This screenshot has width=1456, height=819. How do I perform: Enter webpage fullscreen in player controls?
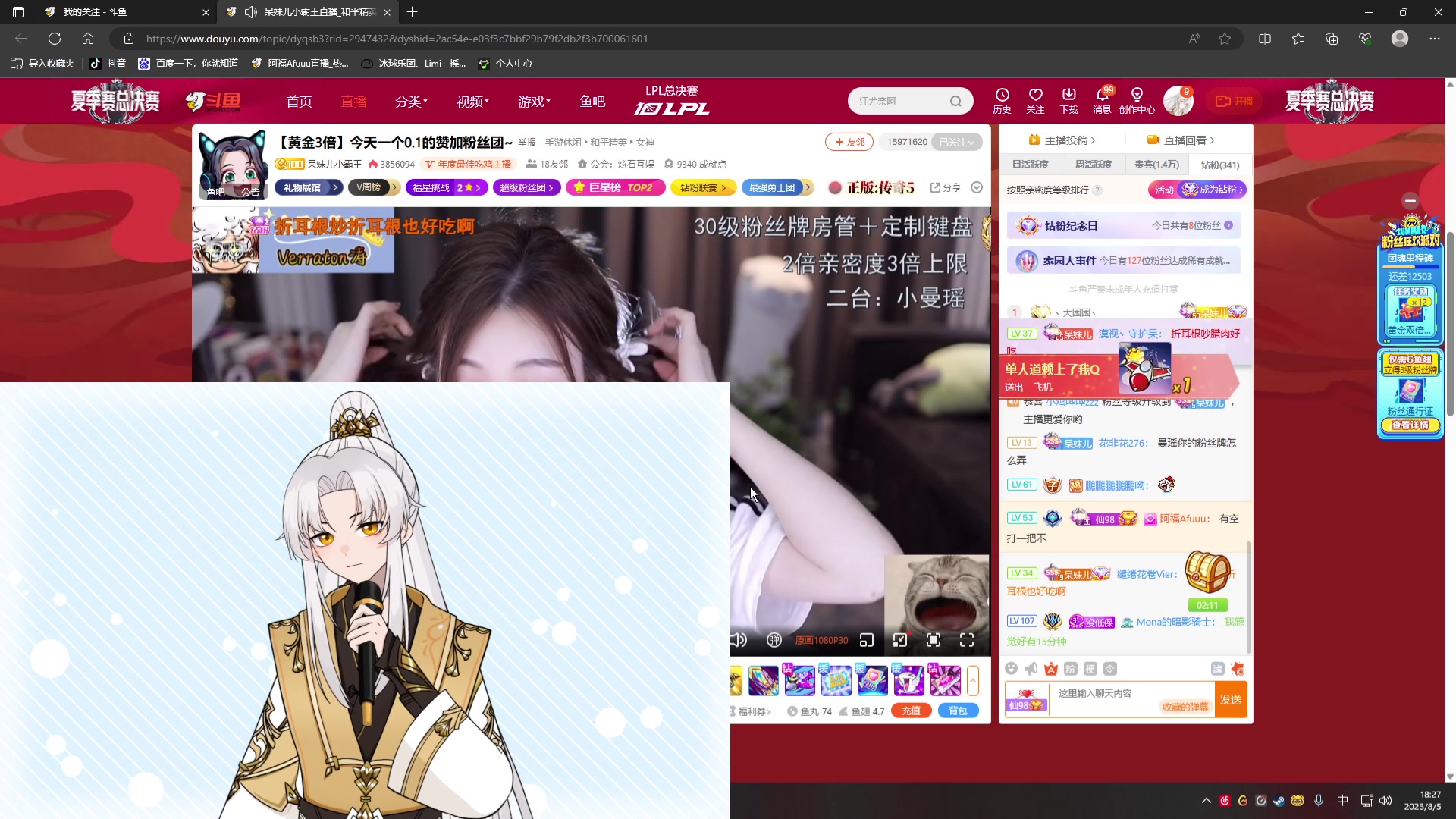pyautogui.click(x=934, y=640)
